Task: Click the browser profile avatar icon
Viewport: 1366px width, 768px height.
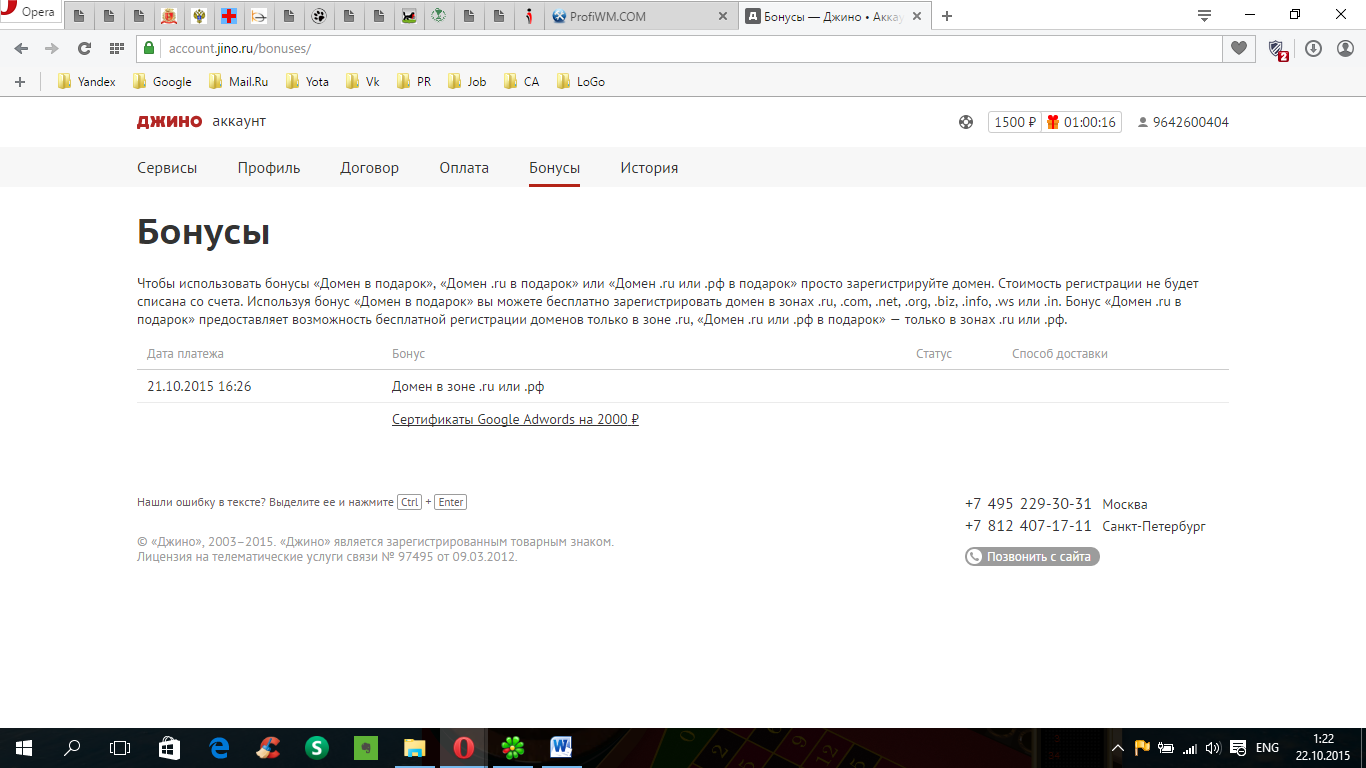Action: 1345,48
